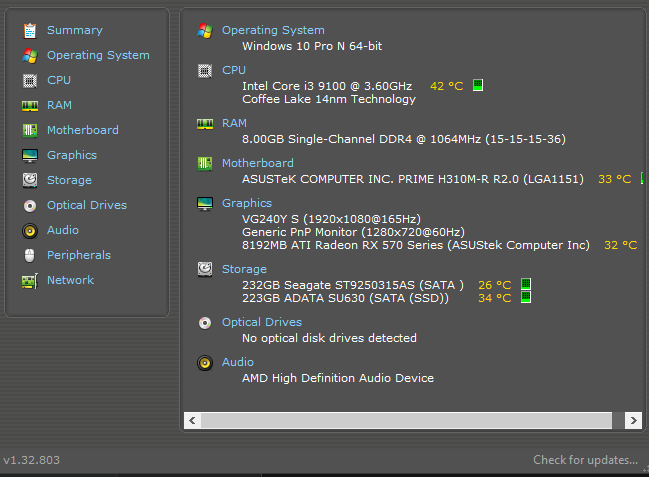Click the Storage hard drive icon in sidebar

[30, 181]
